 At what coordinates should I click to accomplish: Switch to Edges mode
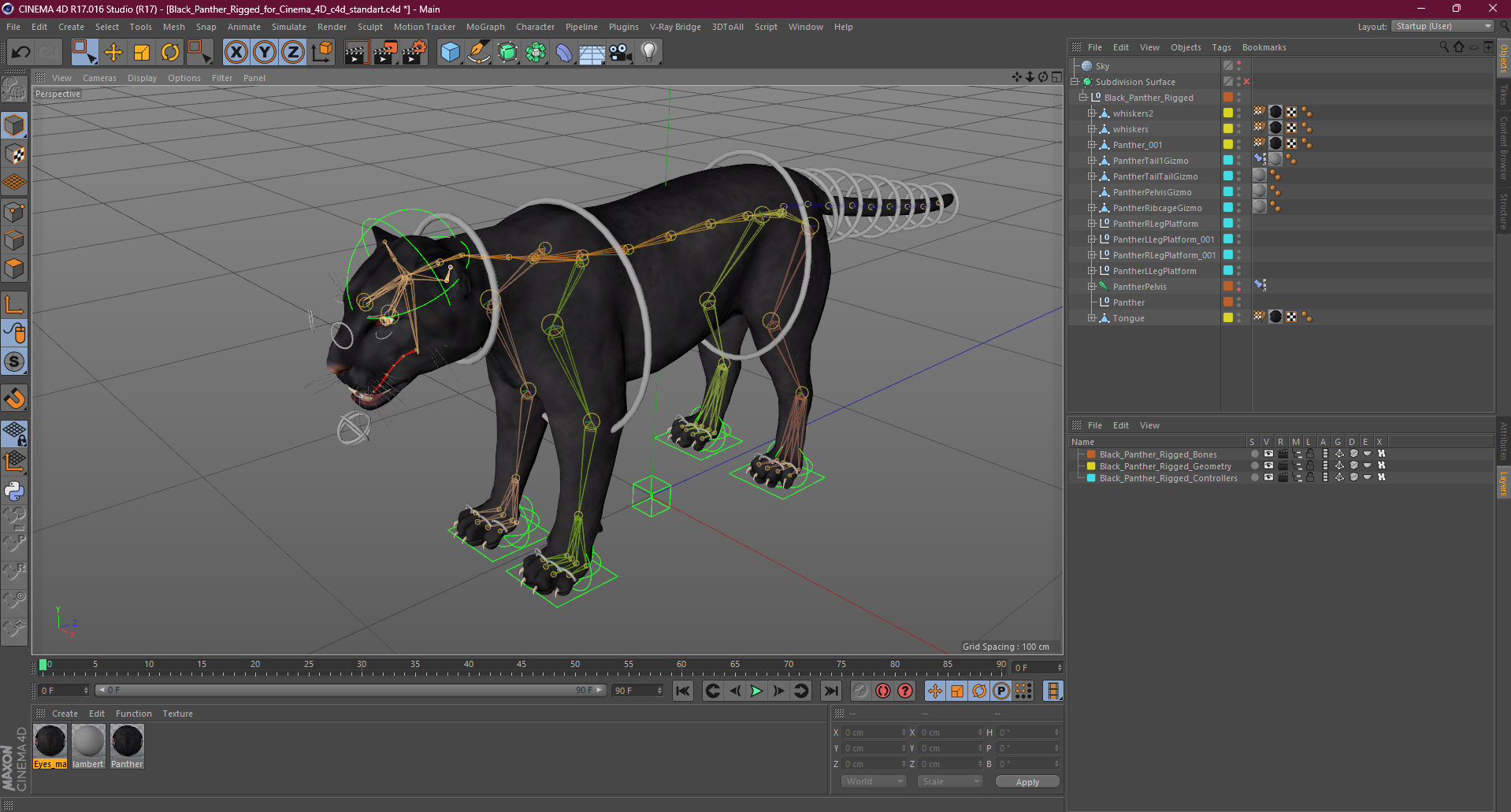tap(14, 240)
